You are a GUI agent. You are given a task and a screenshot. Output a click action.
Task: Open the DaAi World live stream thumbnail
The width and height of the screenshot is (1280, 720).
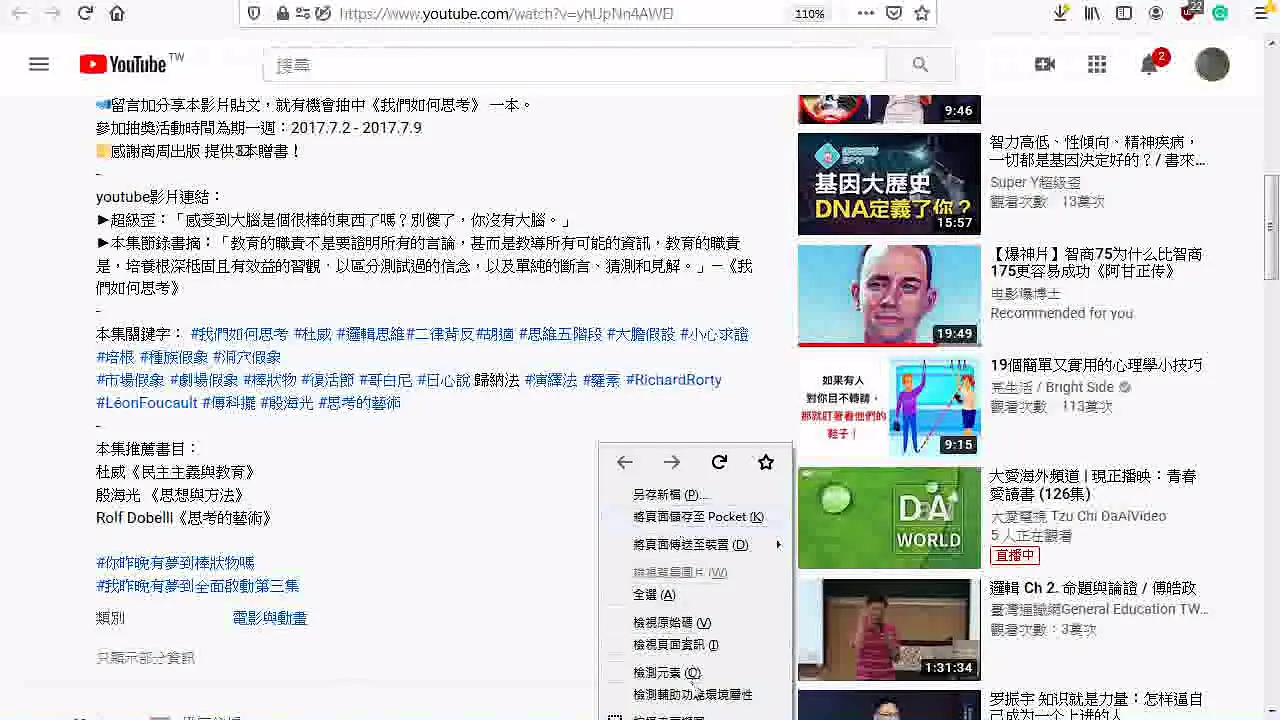889,518
